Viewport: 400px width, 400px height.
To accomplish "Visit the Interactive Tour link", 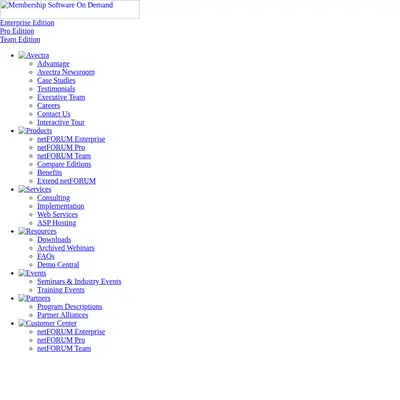I will tap(61, 122).
